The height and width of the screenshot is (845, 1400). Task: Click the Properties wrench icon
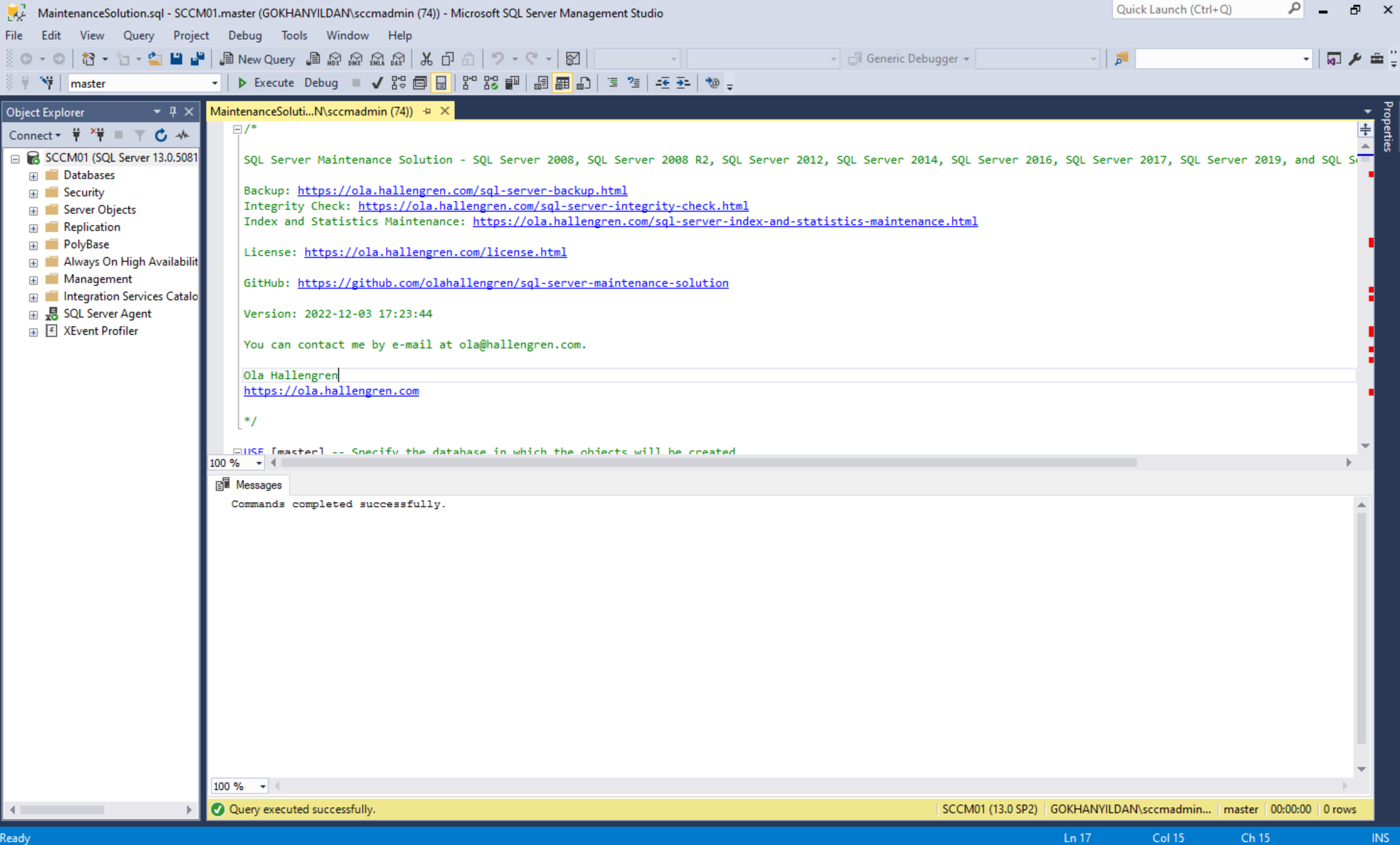point(1355,59)
